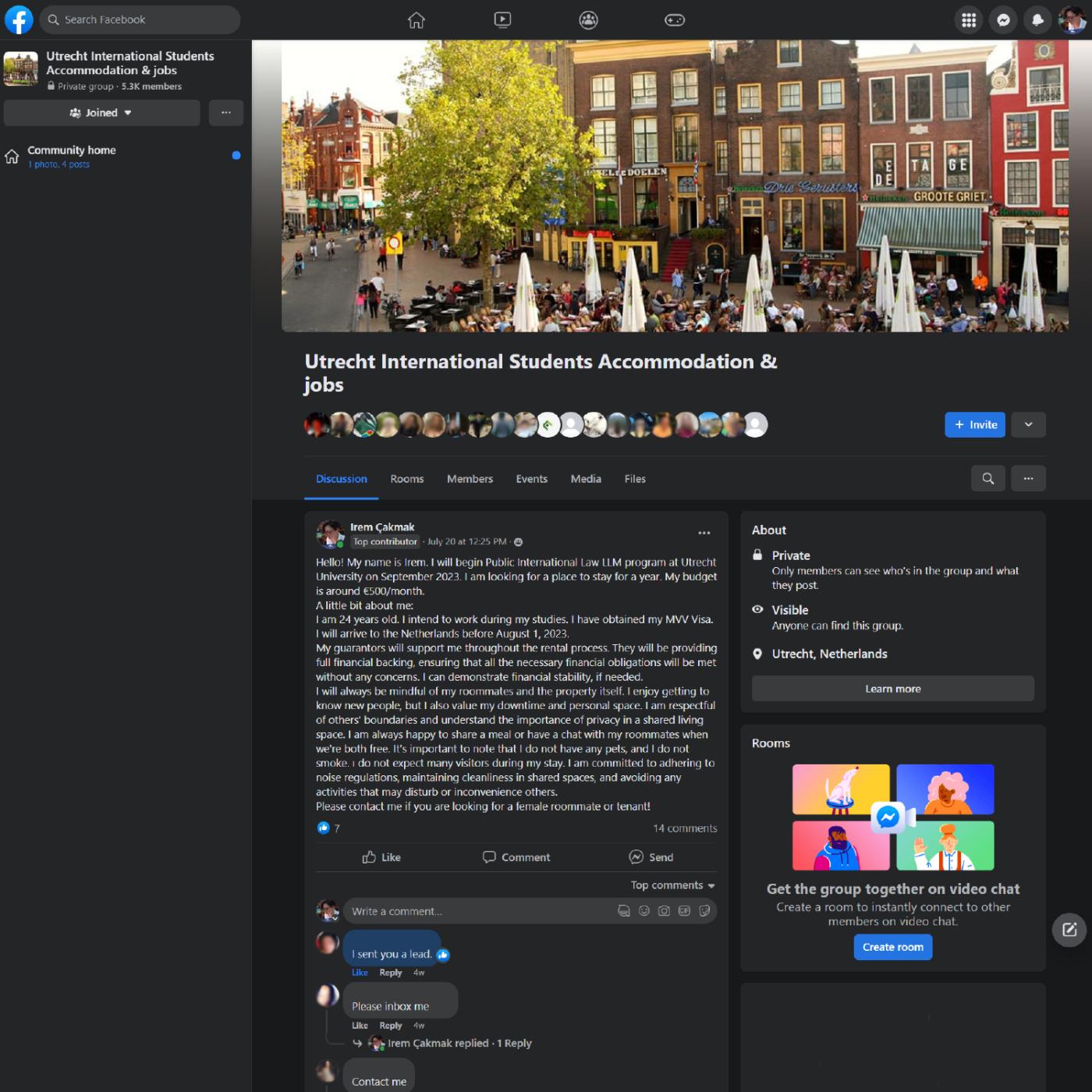
Task: Open the apps grid menu icon
Action: [969, 20]
